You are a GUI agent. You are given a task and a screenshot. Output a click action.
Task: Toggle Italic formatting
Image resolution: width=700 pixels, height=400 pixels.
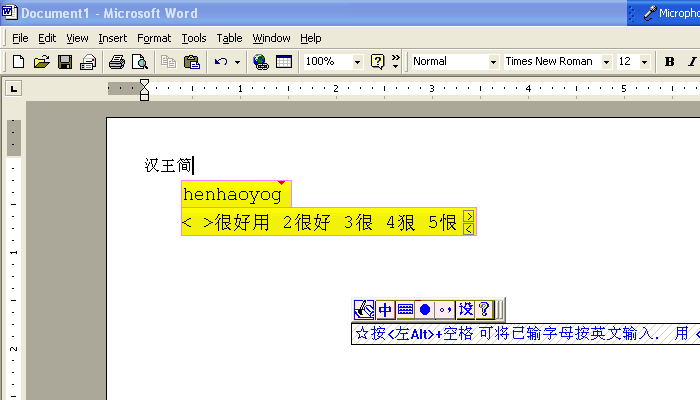692,62
